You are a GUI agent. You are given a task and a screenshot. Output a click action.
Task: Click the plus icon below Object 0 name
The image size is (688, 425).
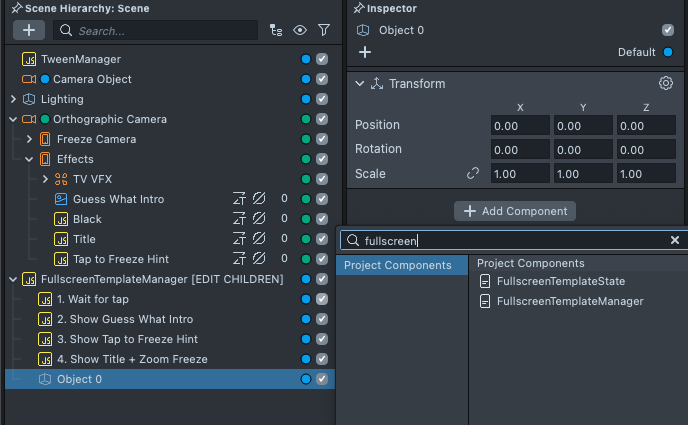click(365, 52)
